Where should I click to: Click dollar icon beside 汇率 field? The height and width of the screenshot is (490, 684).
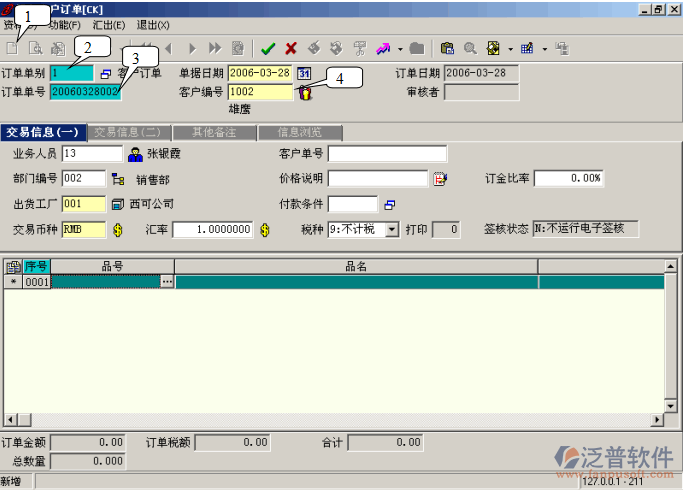pyautogui.click(x=265, y=230)
